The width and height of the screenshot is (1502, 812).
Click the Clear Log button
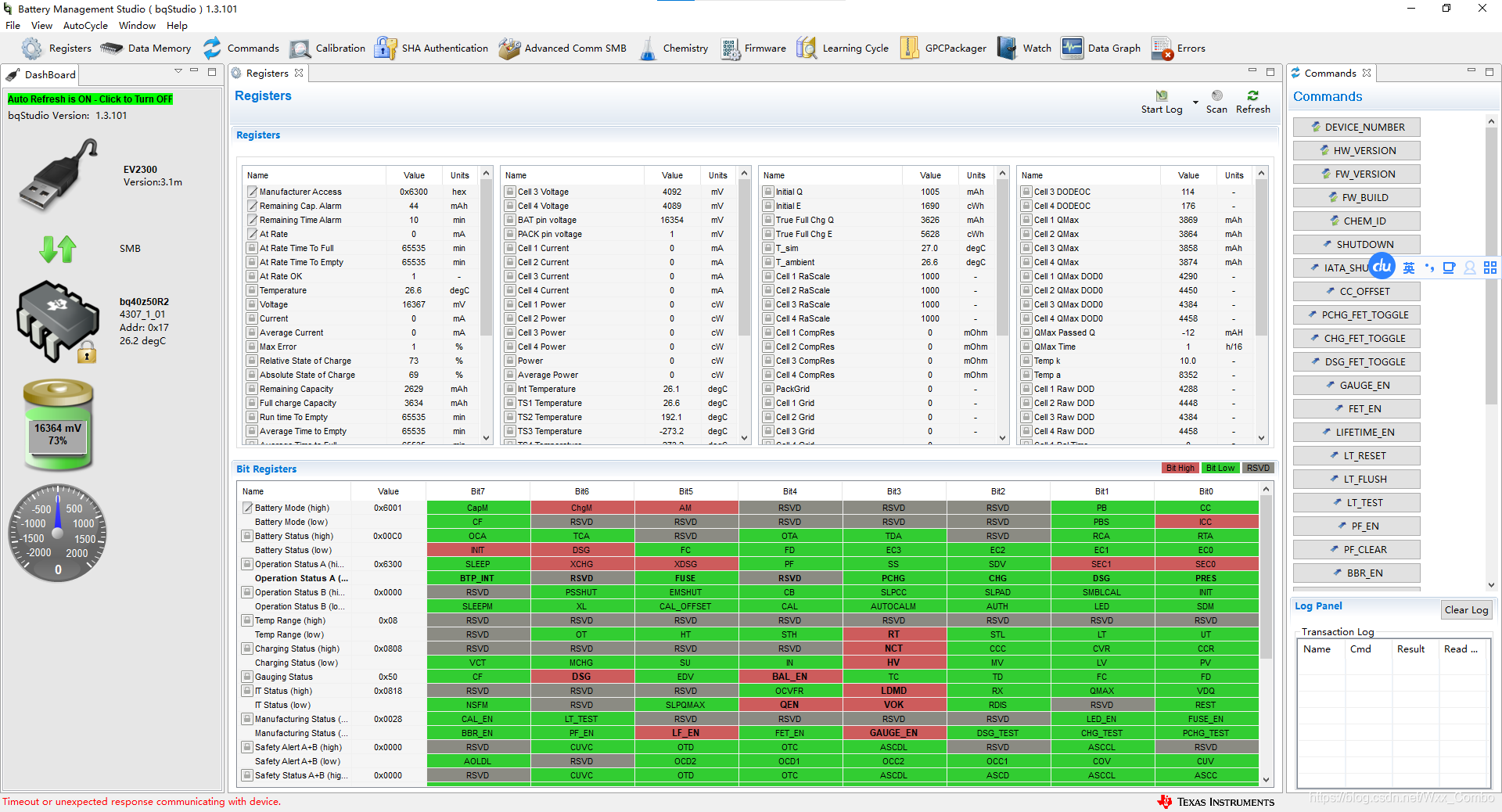click(1466, 610)
